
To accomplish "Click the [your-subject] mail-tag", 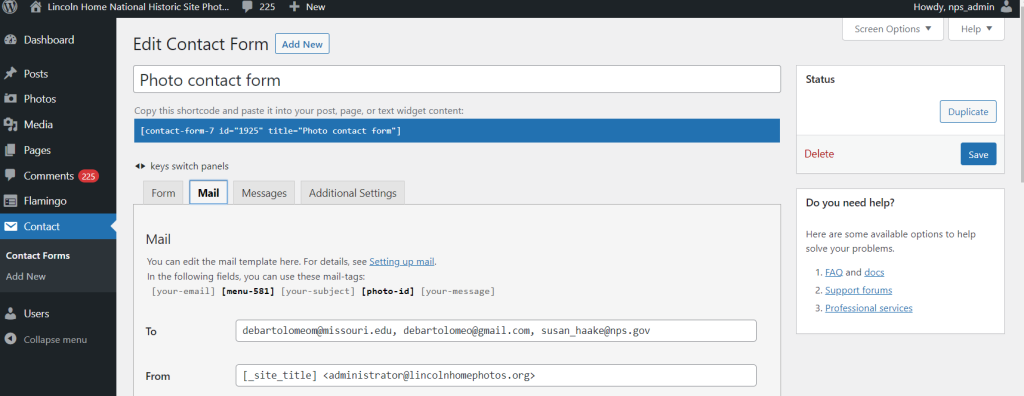I will (318, 291).
